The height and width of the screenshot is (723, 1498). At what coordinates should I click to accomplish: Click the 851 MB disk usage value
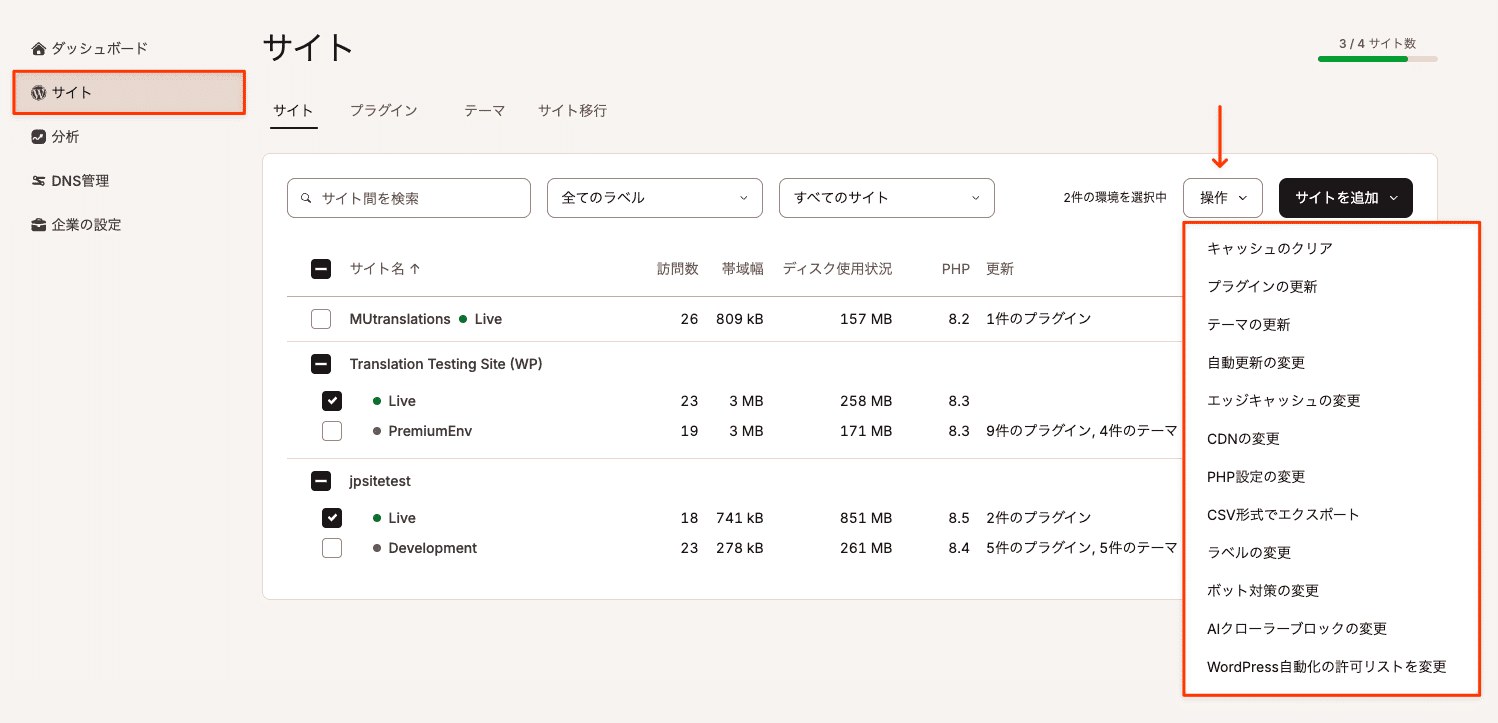866,518
